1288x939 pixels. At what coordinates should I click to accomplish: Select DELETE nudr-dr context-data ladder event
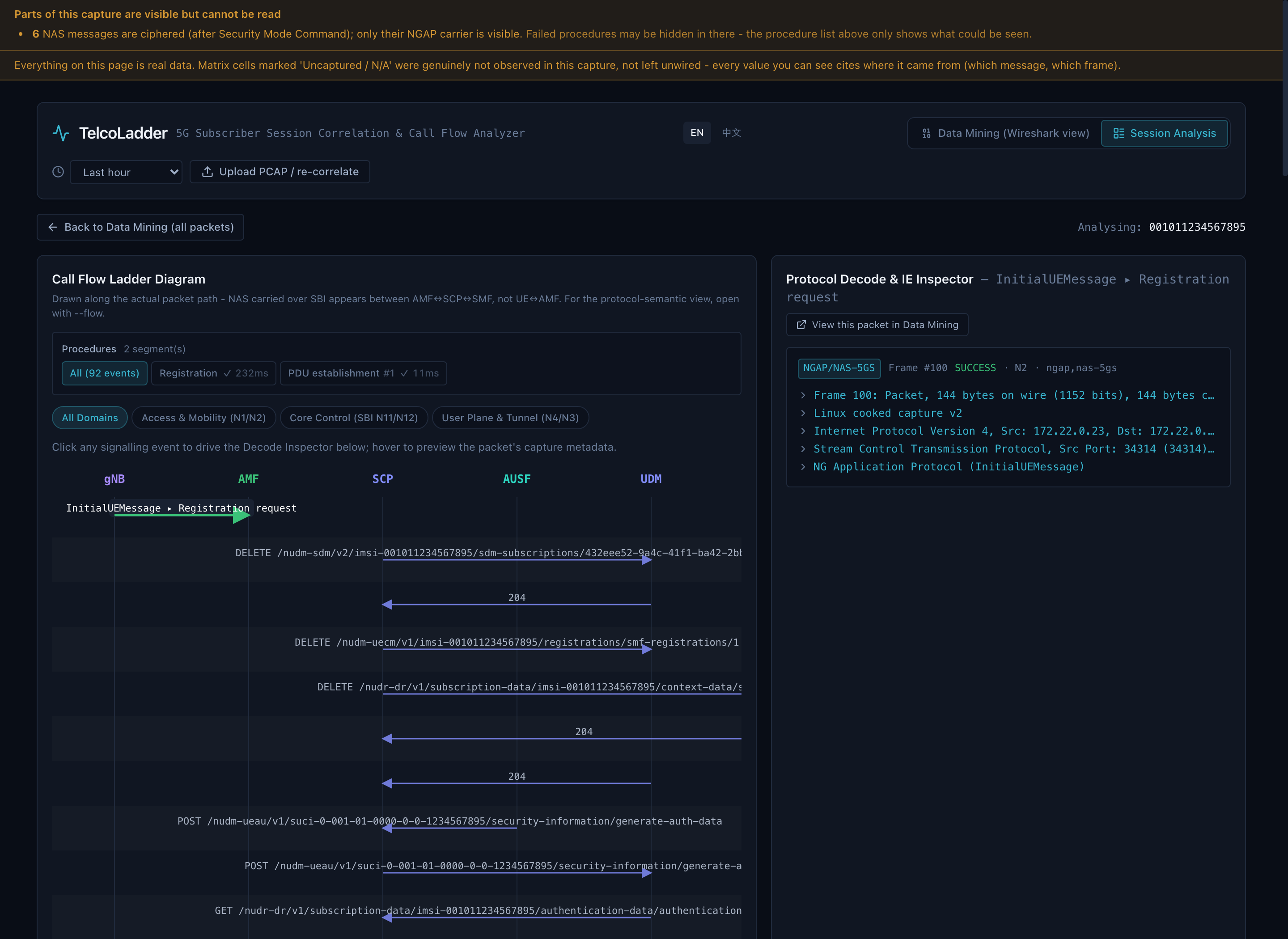tap(529, 688)
